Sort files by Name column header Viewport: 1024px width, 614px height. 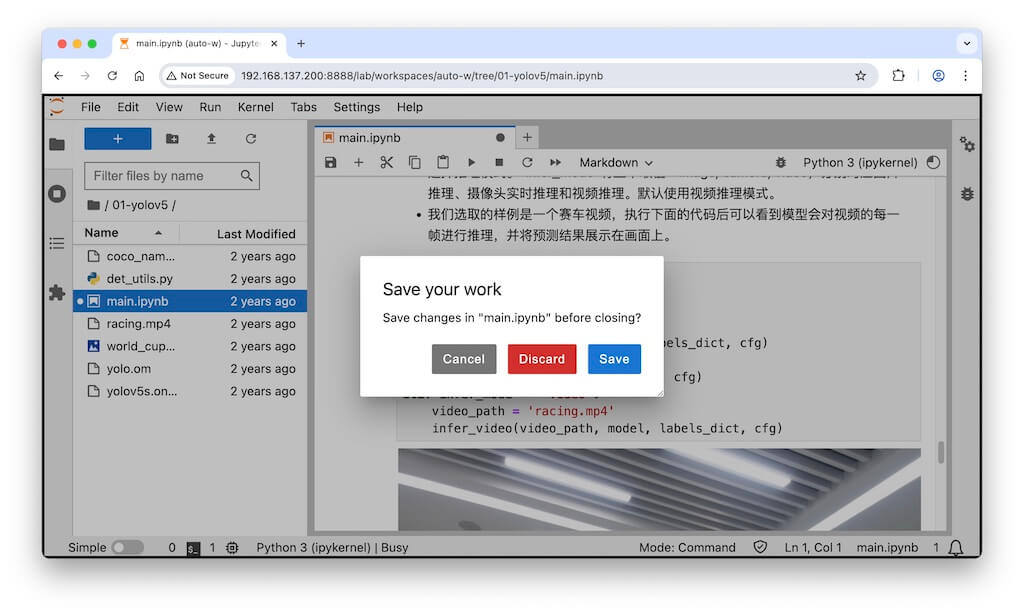pyautogui.click(x=102, y=233)
